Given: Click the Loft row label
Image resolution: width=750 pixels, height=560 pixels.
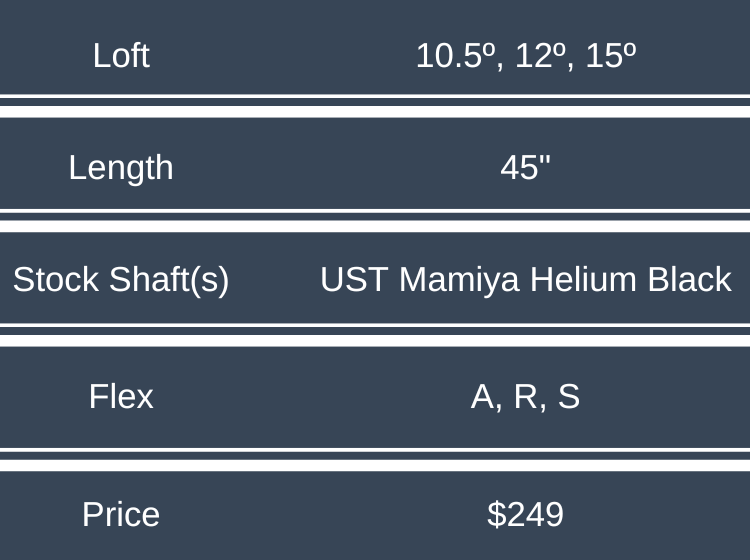Looking at the screenshot, I should click(121, 55).
